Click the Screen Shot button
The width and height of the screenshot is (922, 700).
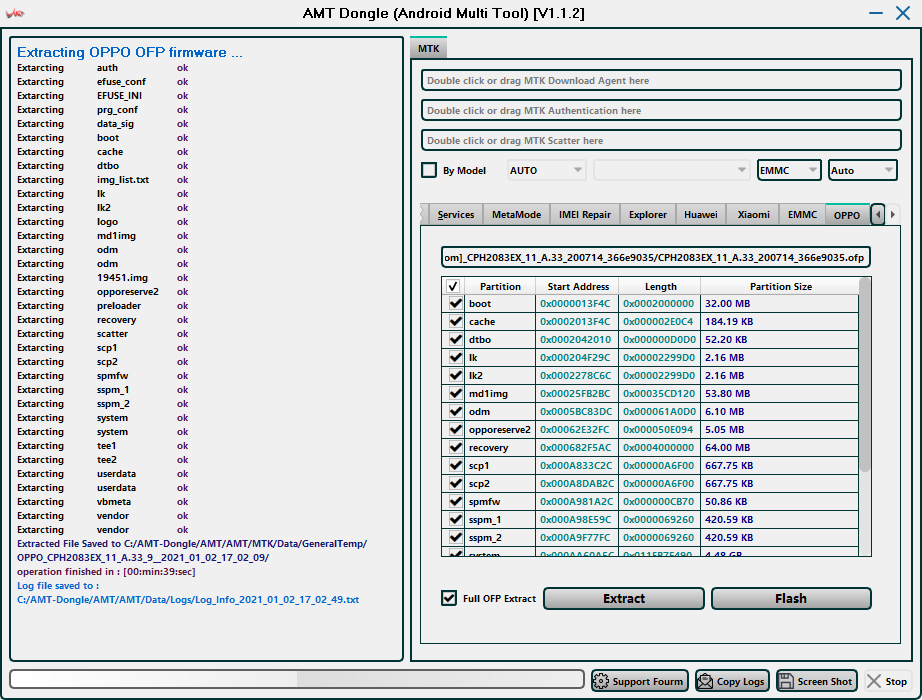coord(816,681)
